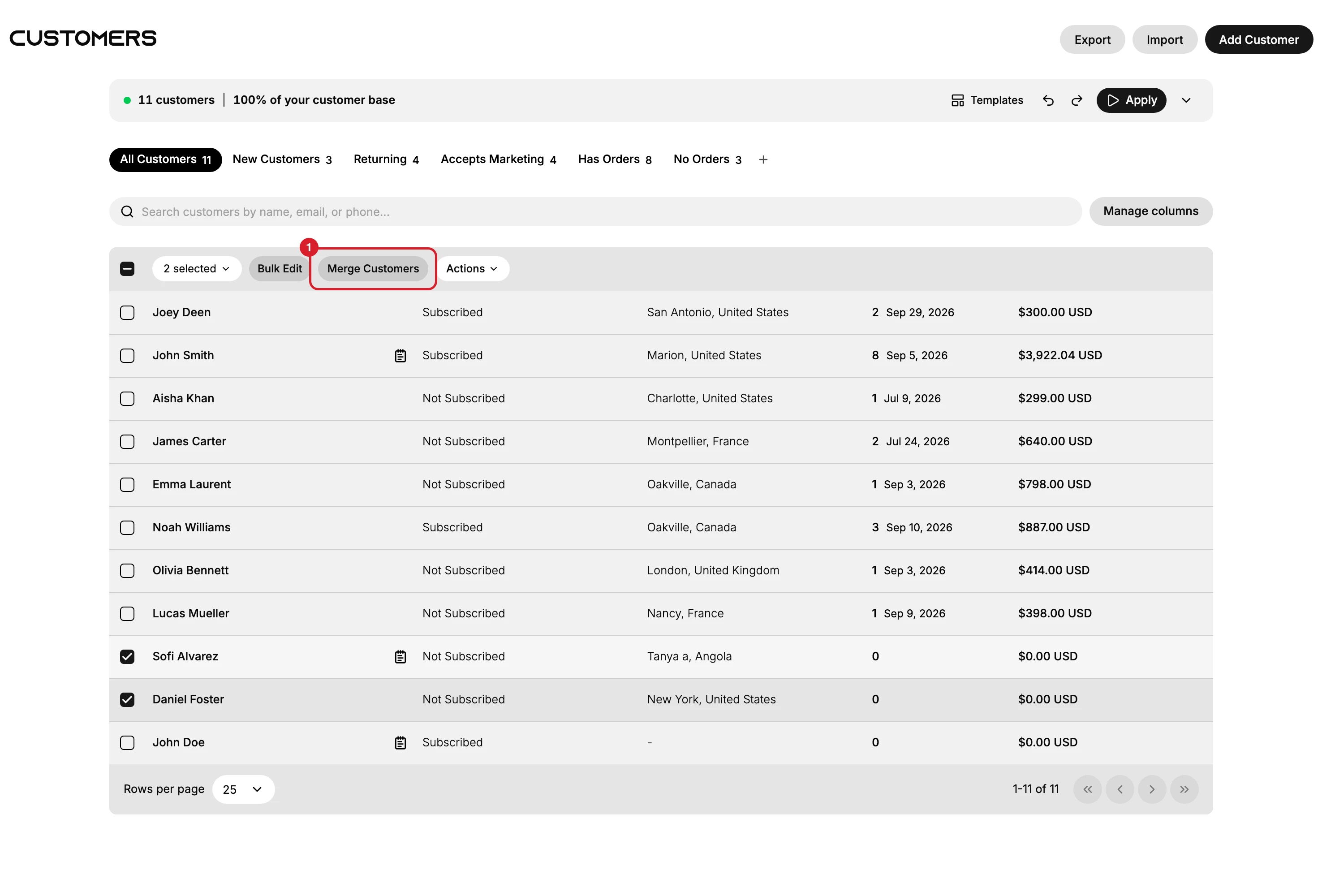Toggle the header select-all checkbox
The image size is (1335, 896).
pyautogui.click(x=127, y=268)
